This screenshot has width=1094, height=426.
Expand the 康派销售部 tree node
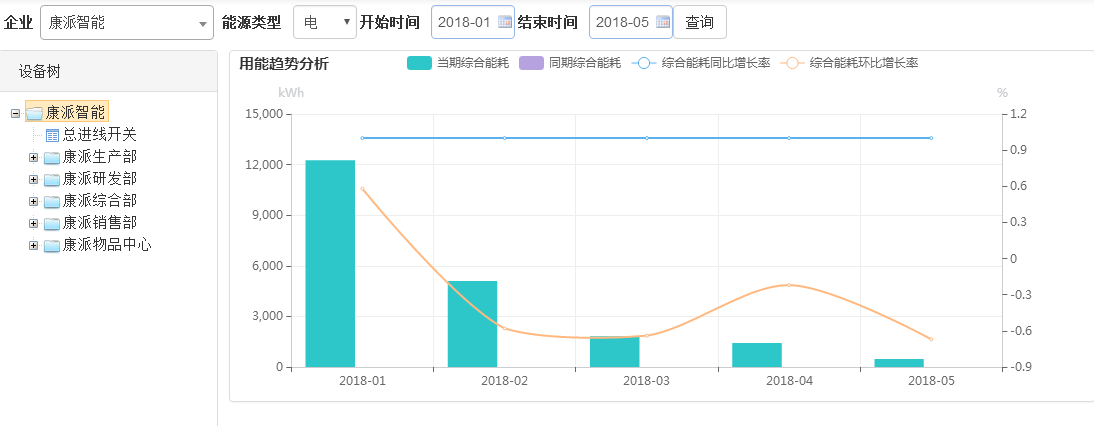(33, 223)
